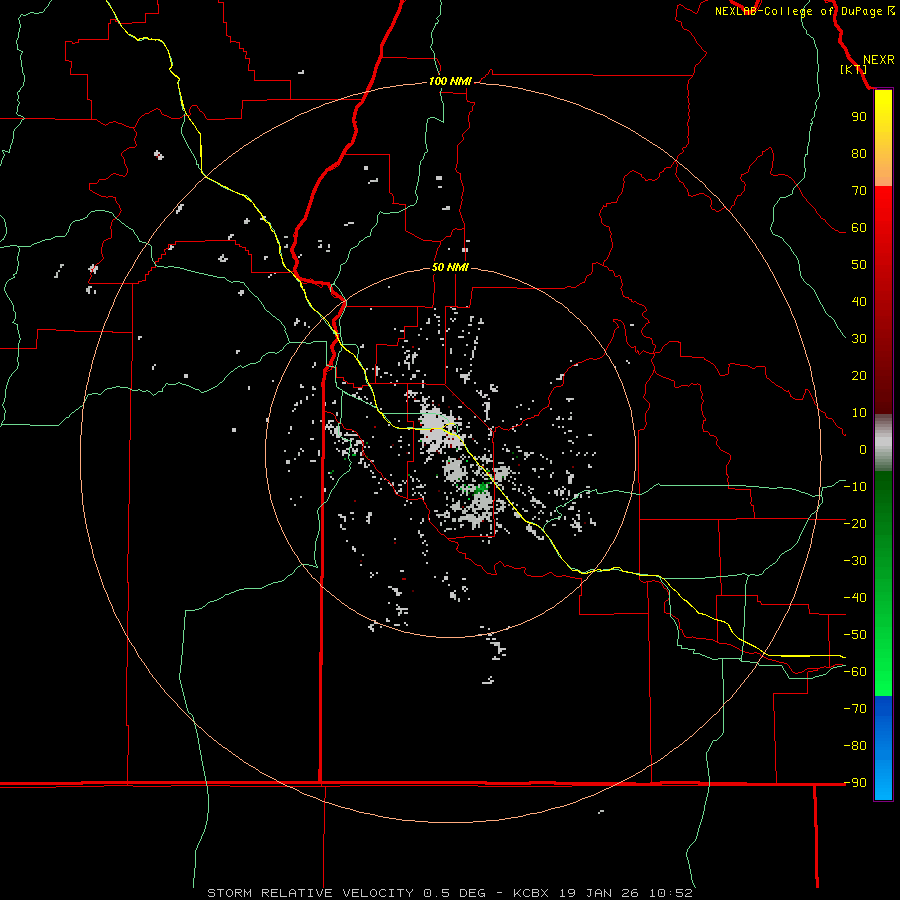Screen dimensions: 900x900
Task: Pick the orange segment of the color bar
Action: pos(883,166)
